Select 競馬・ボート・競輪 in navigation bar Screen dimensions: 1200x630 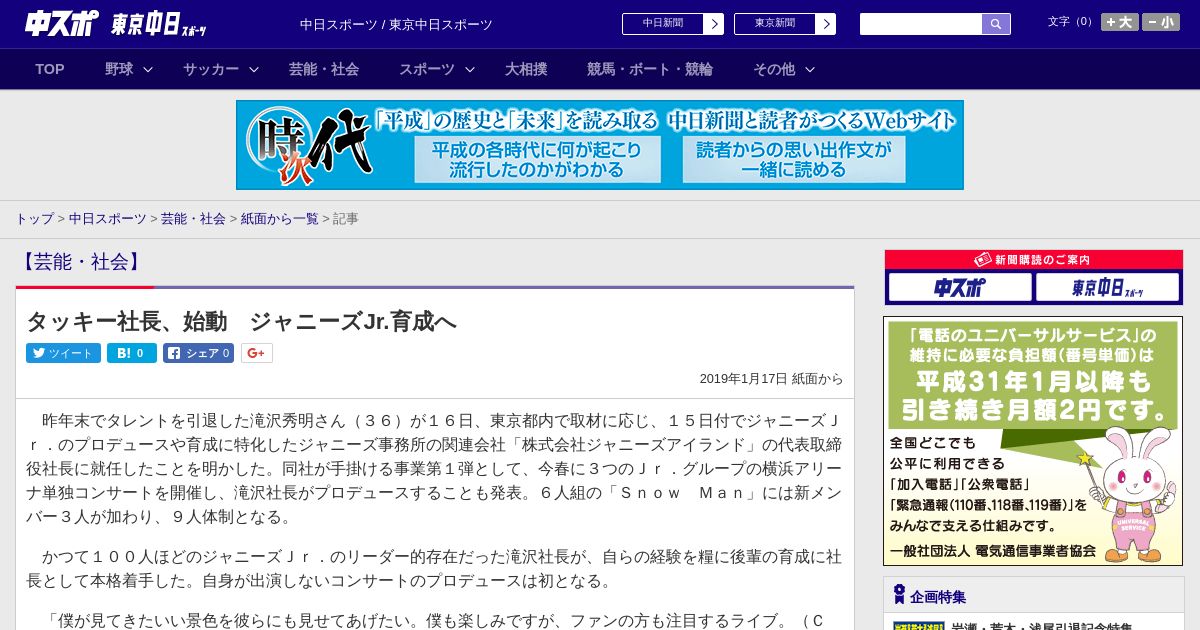650,69
